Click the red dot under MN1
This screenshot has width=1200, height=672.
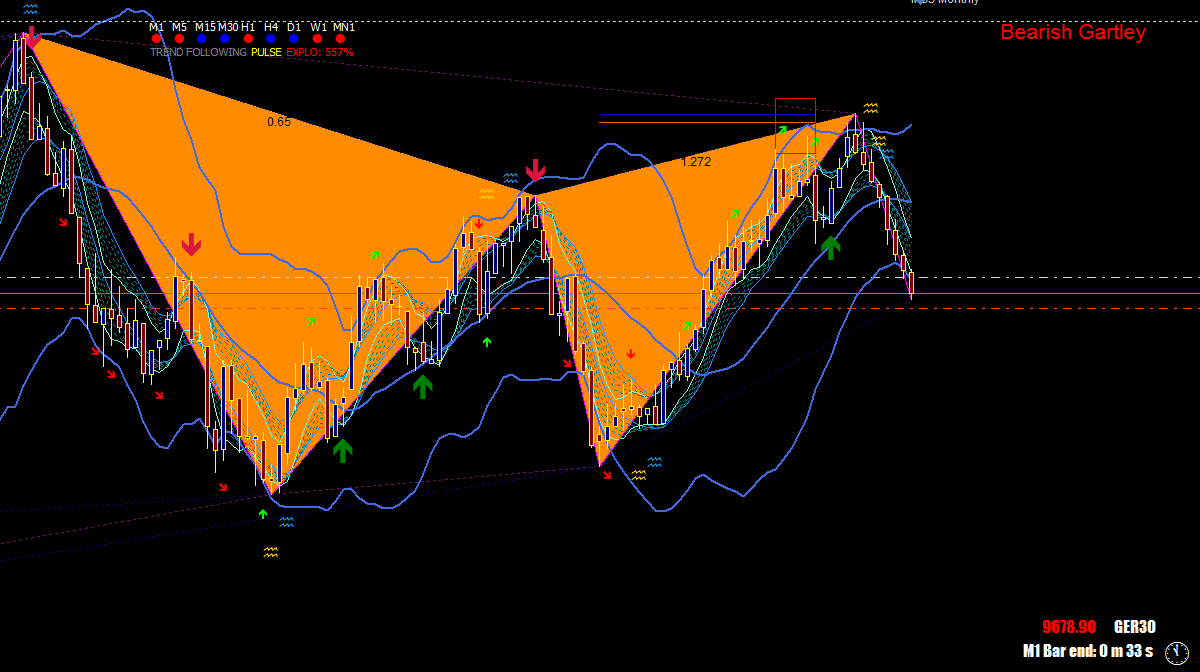tap(340, 38)
